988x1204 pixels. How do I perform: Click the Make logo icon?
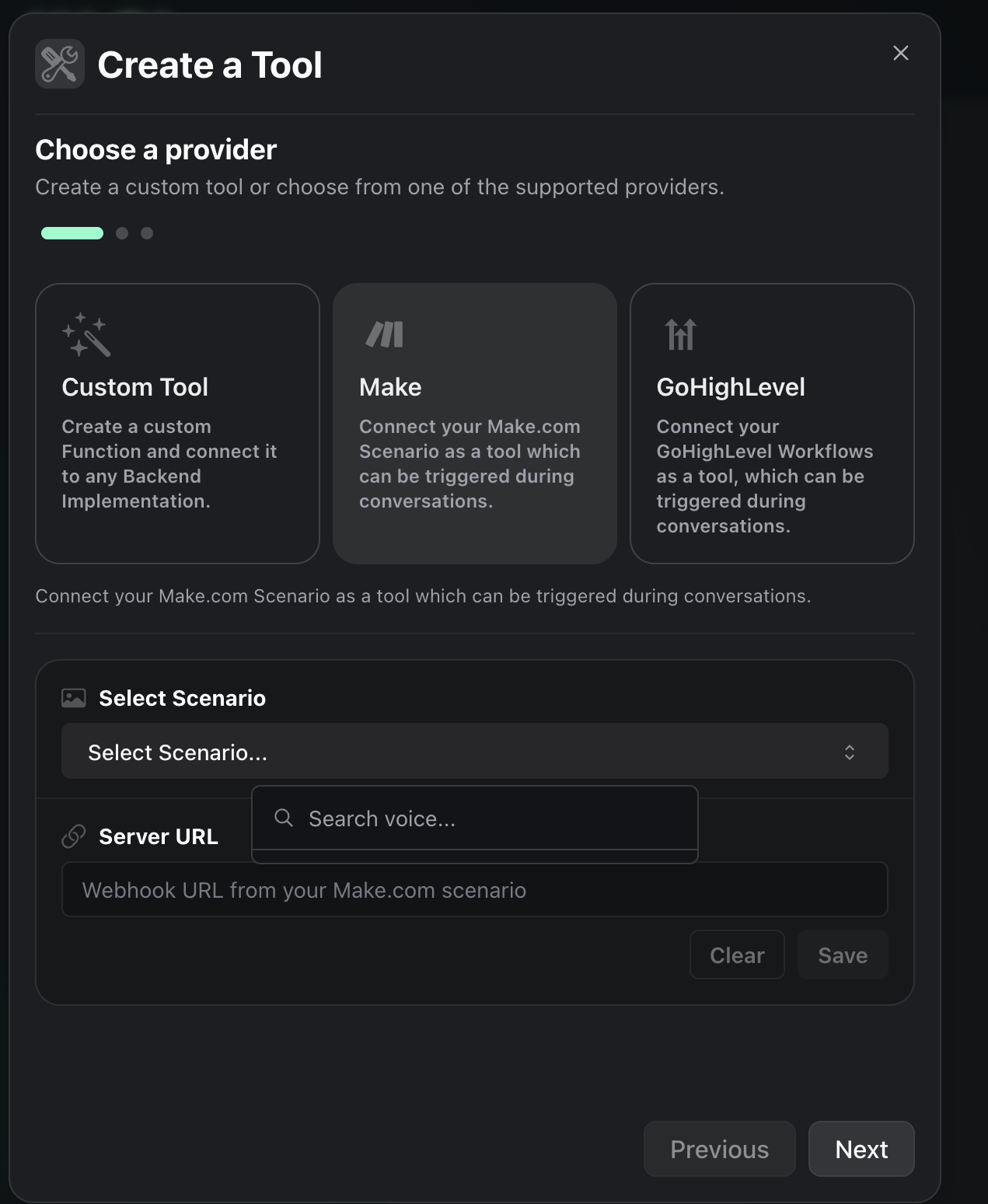tap(382, 333)
